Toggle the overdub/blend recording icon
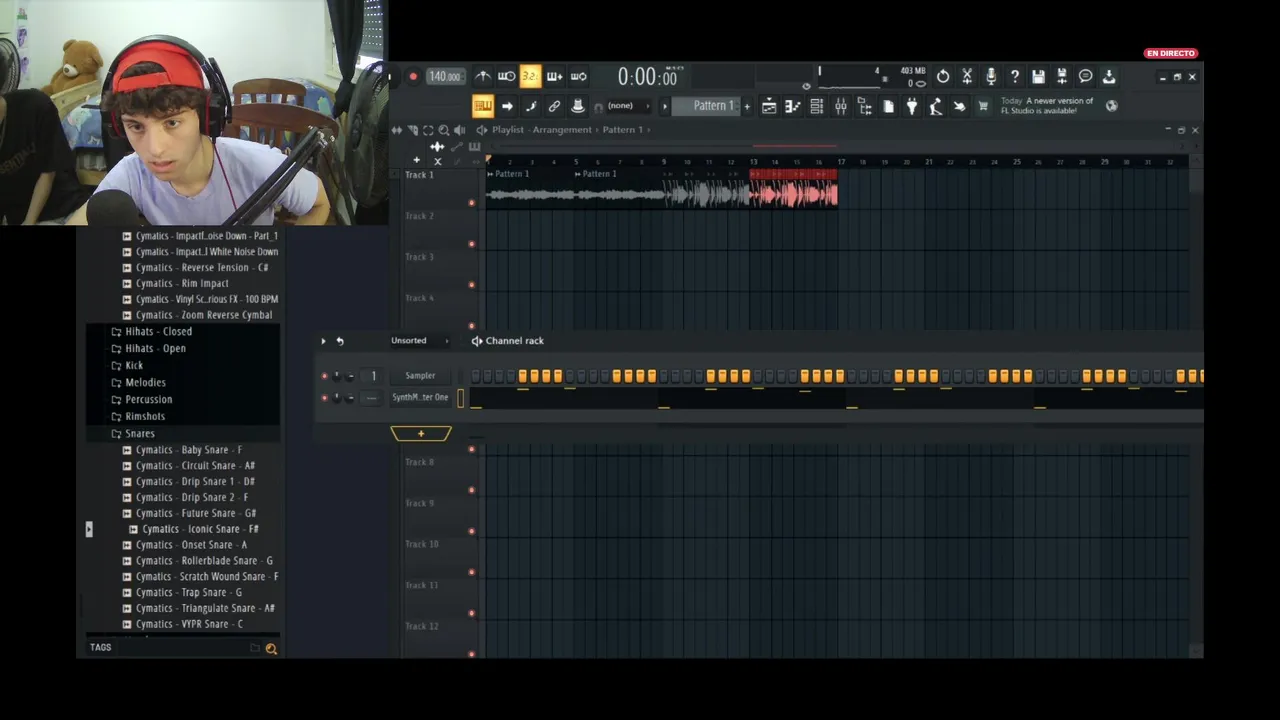Viewport: 1280px width, 720px height. pyautogui.click(x=554, y=77)
